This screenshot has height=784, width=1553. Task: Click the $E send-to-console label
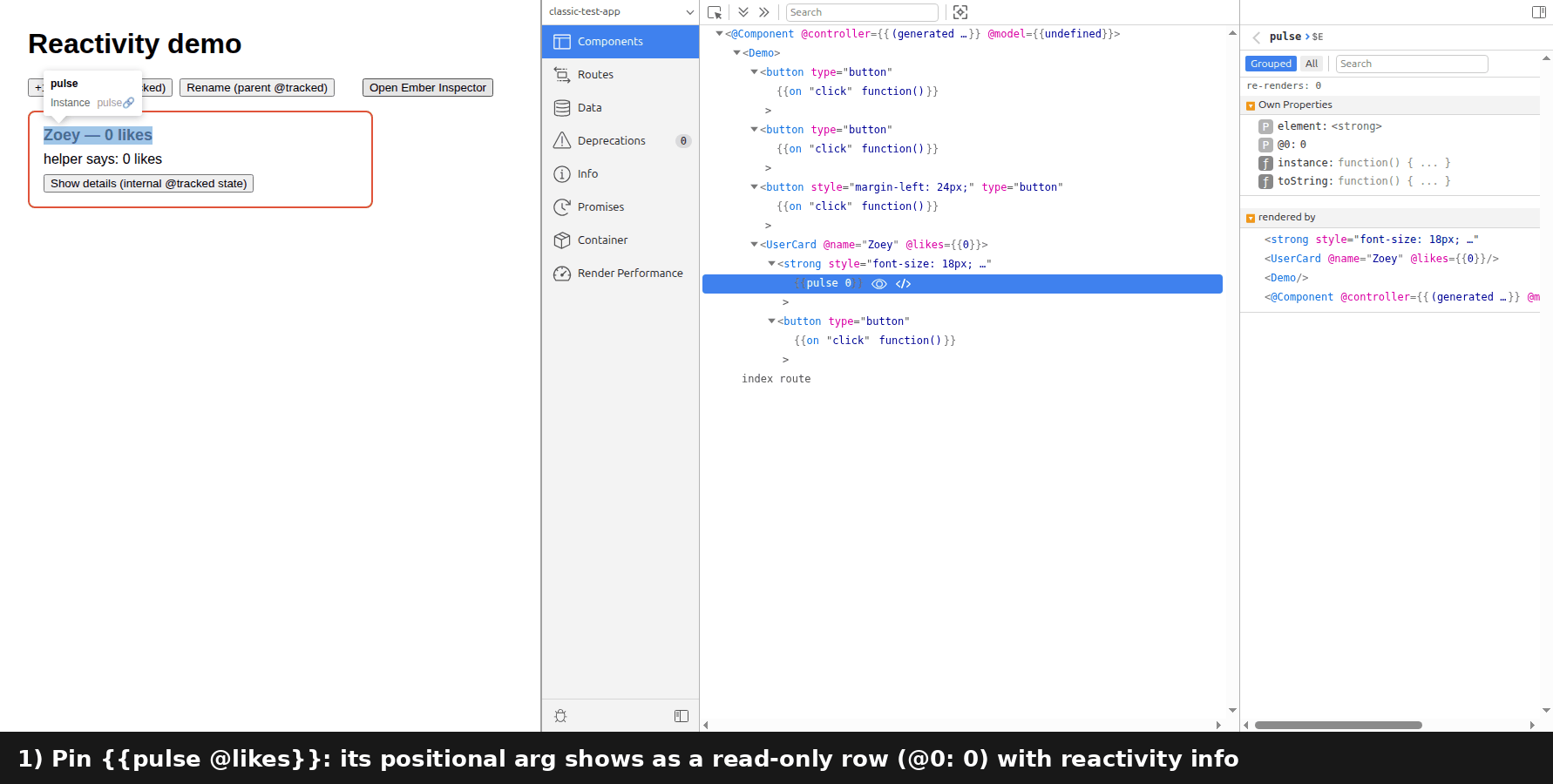pos(1318,37)
